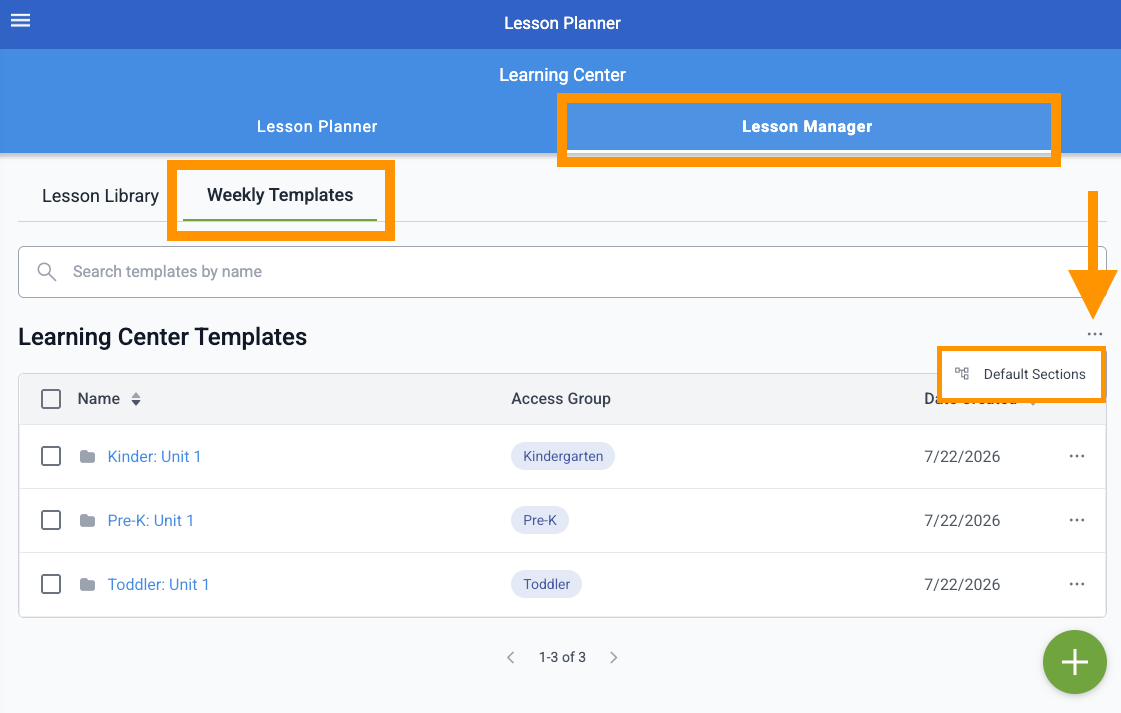This screenshot has height=713, width=1121.
Task: Click the Kindergarten access group chip
Action: 563,456
